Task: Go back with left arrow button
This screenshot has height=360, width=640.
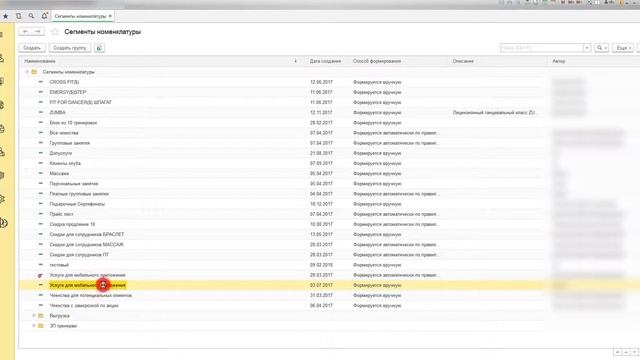Action: coord(25,31)
